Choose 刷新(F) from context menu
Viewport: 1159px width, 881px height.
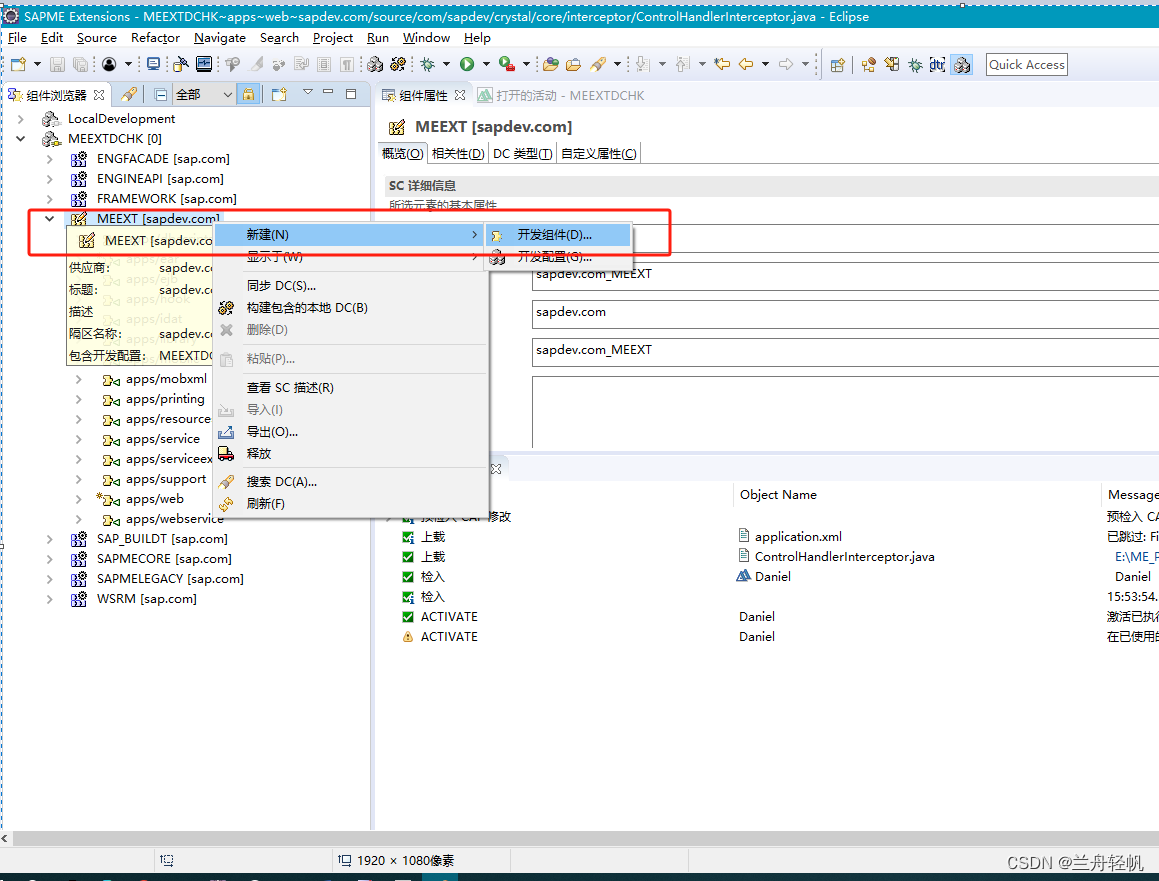350,504
